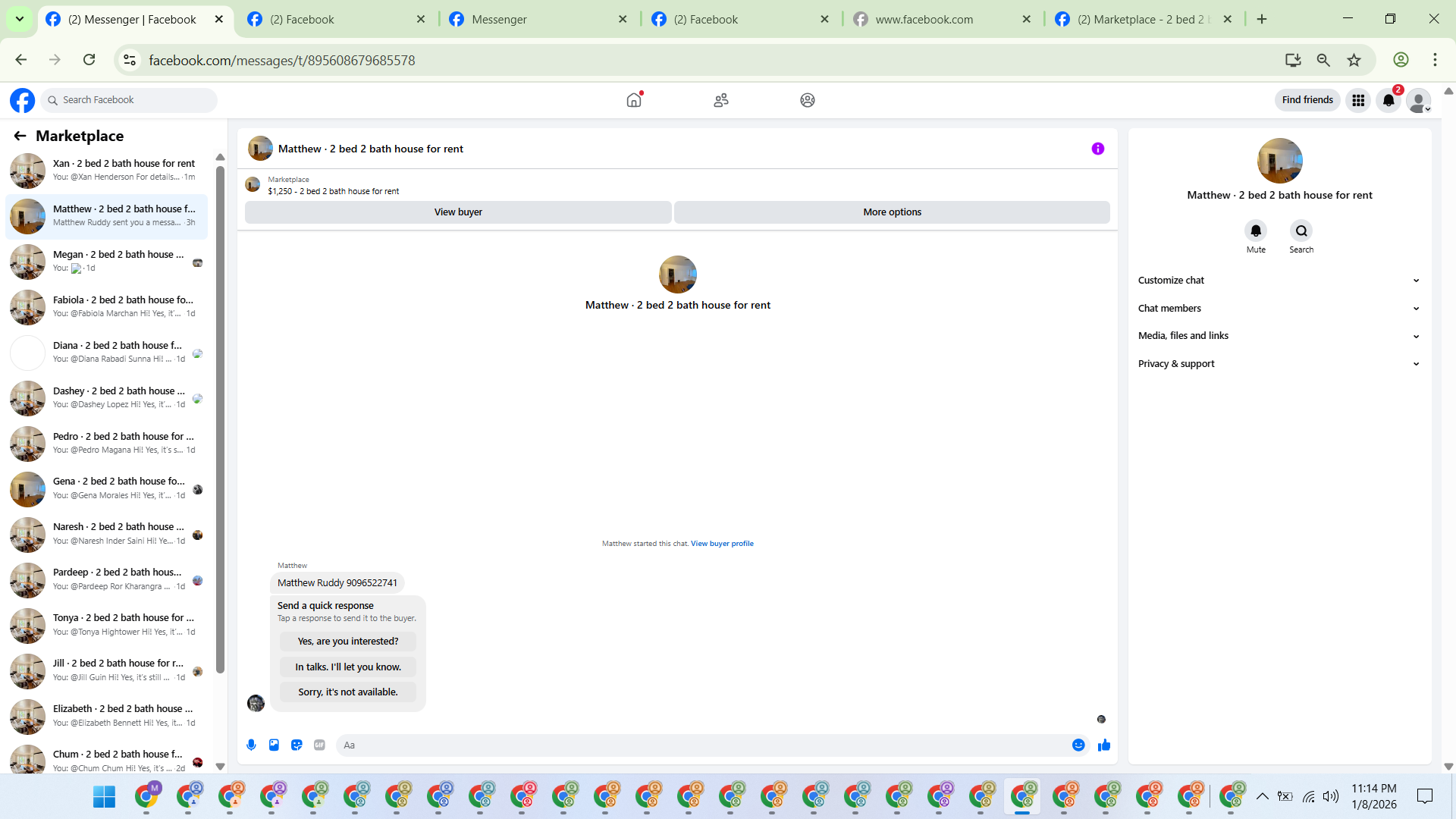Attach a file with the image icon

coord(275,745)
